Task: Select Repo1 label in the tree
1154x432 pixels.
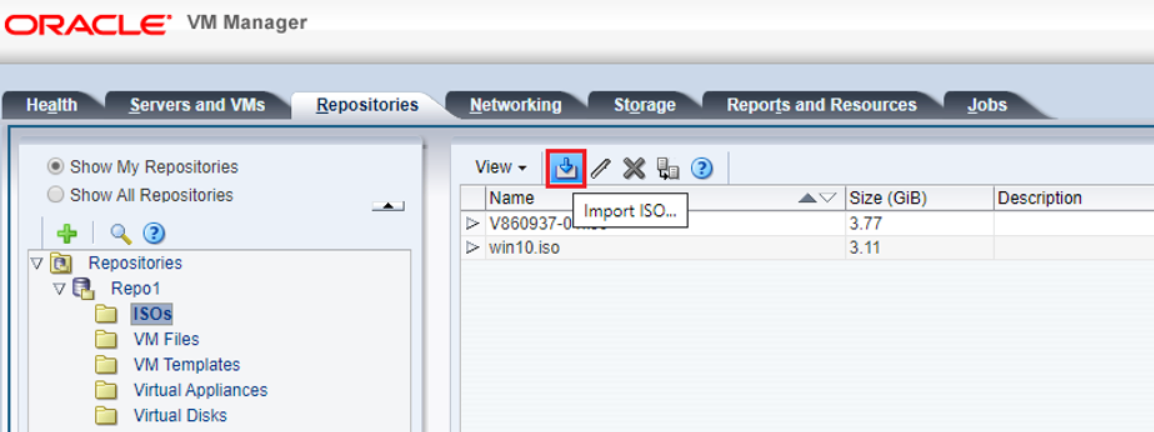Action: pyautogui.click(x=135, y=288)
